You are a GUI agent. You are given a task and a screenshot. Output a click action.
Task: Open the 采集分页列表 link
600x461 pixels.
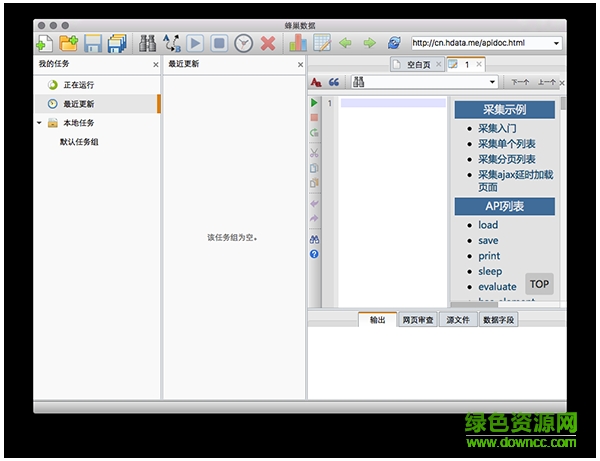click(x=507, y=160)
